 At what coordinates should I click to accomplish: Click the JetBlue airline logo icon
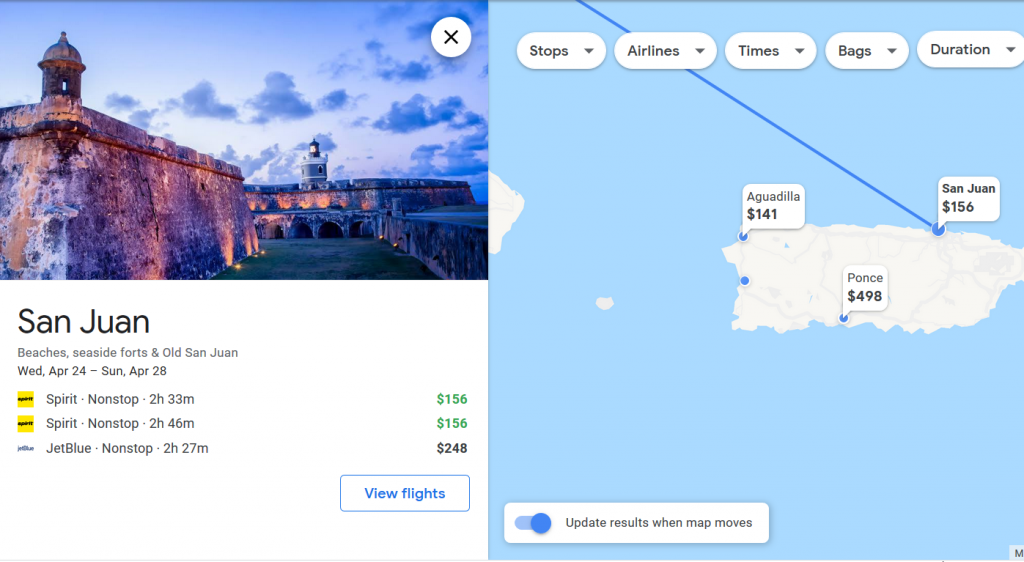[25, 448]
